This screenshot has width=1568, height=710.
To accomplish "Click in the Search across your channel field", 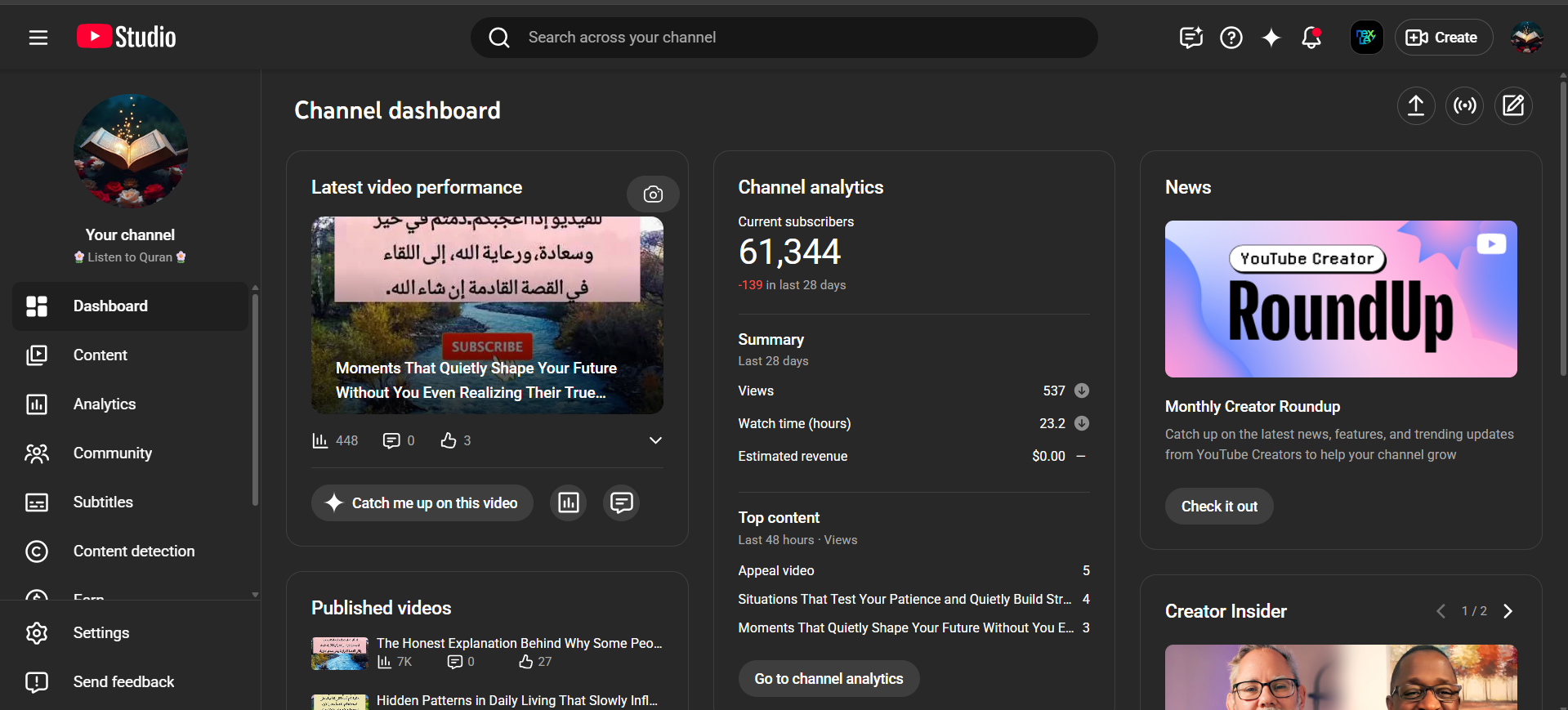I will (x=784, y=38).
